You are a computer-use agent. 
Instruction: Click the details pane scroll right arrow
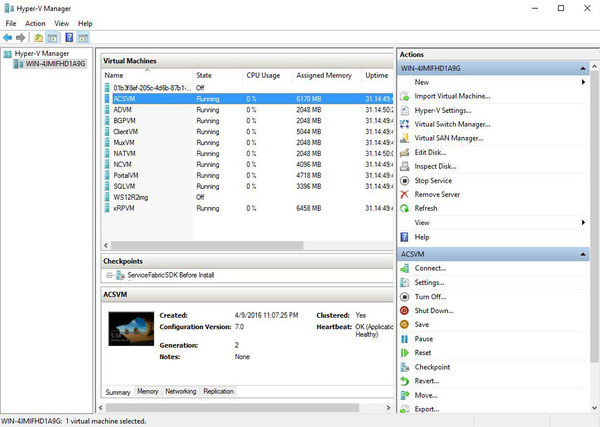[388, 408]
